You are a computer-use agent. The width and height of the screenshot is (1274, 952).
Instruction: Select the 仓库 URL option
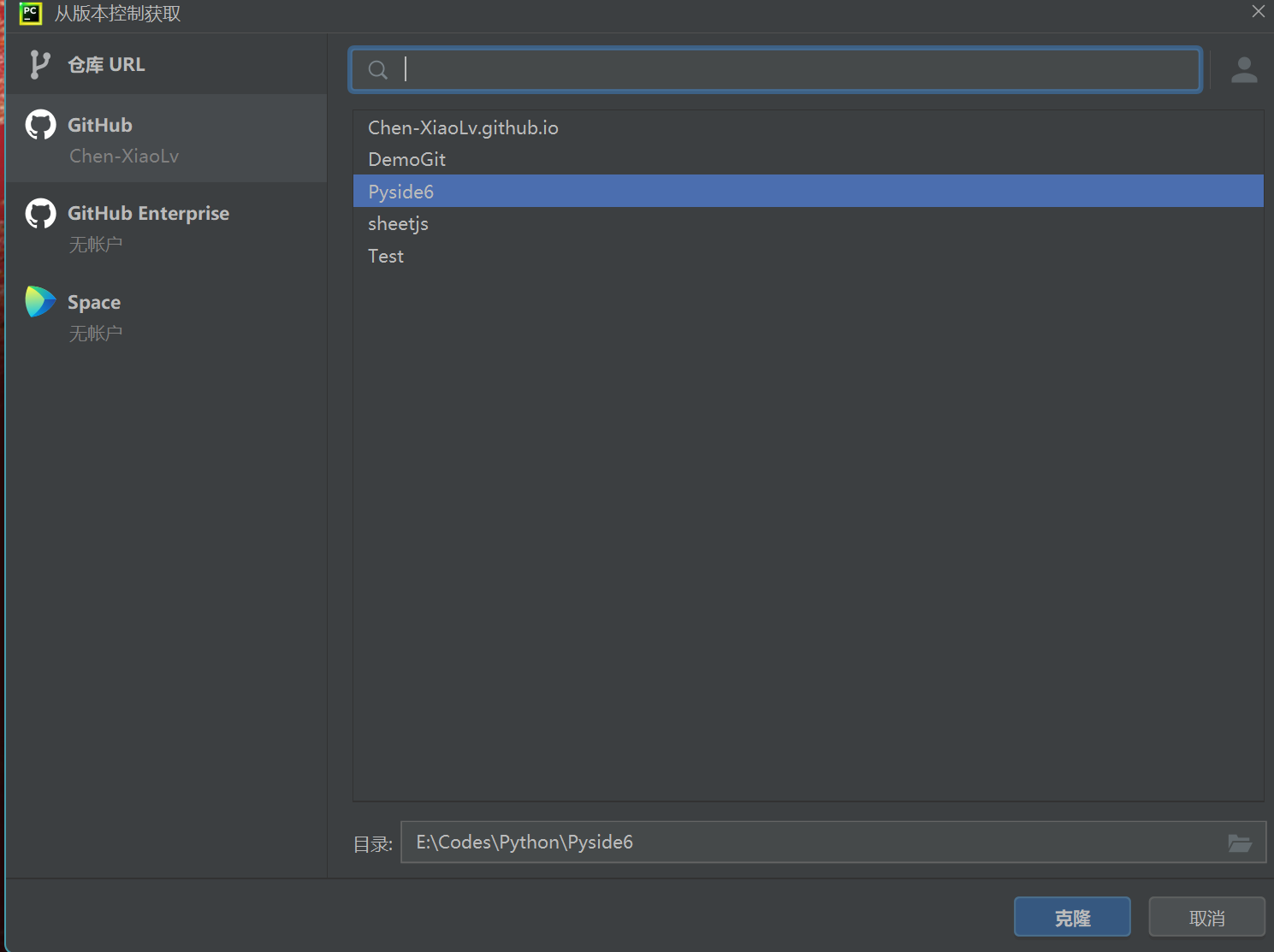[167, 64]
